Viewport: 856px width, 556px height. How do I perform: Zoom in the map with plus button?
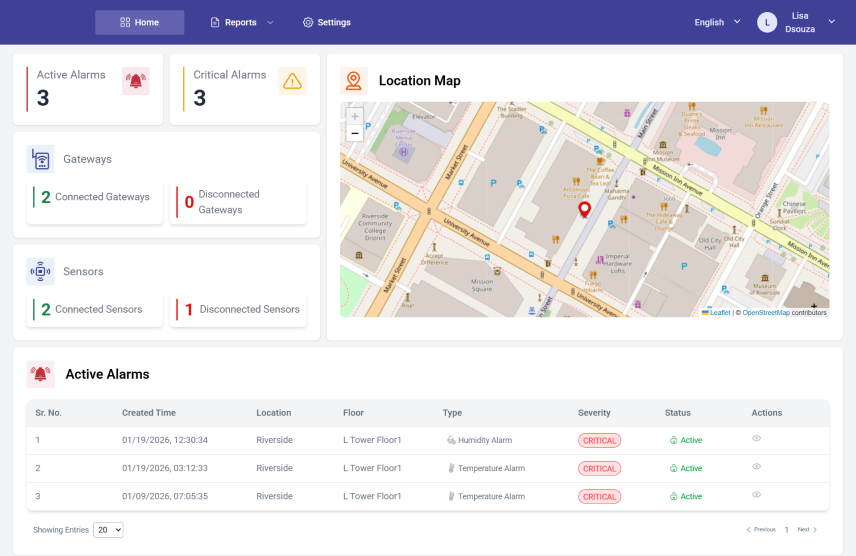tap(355, 117)
